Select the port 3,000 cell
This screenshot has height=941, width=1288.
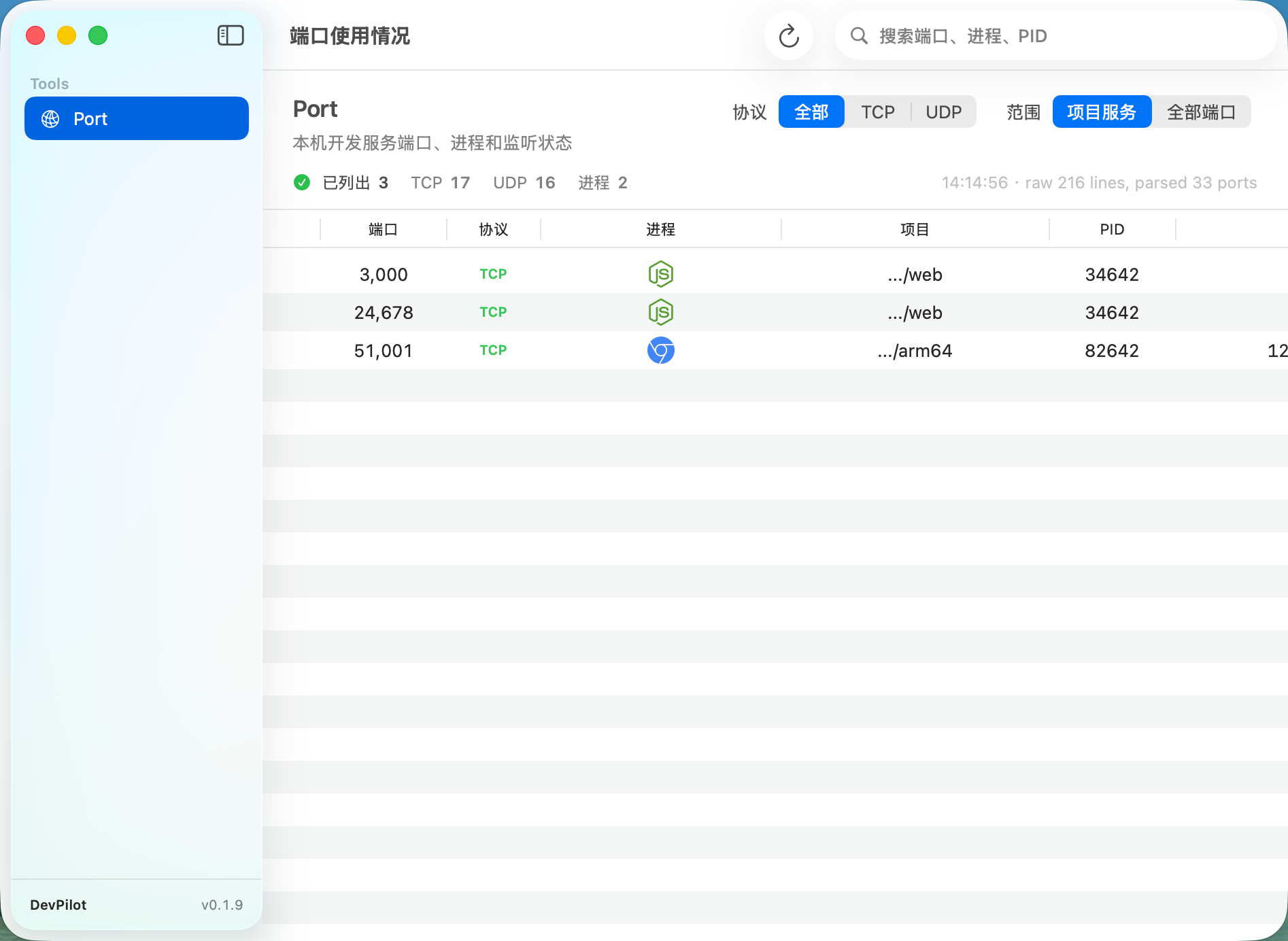pos(384,274)
